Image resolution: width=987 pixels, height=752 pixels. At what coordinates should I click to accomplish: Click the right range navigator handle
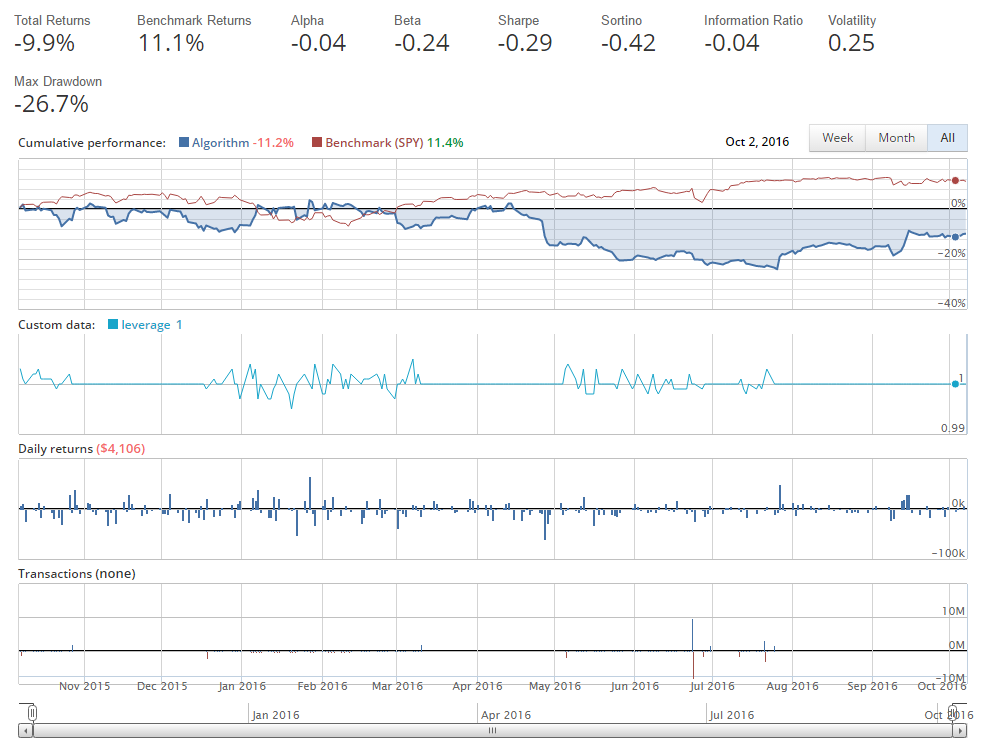tap(955, 712)
